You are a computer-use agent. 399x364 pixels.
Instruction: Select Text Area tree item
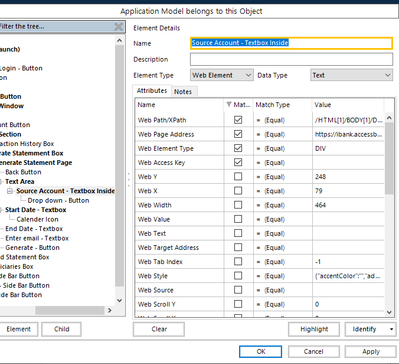[20, 181]
